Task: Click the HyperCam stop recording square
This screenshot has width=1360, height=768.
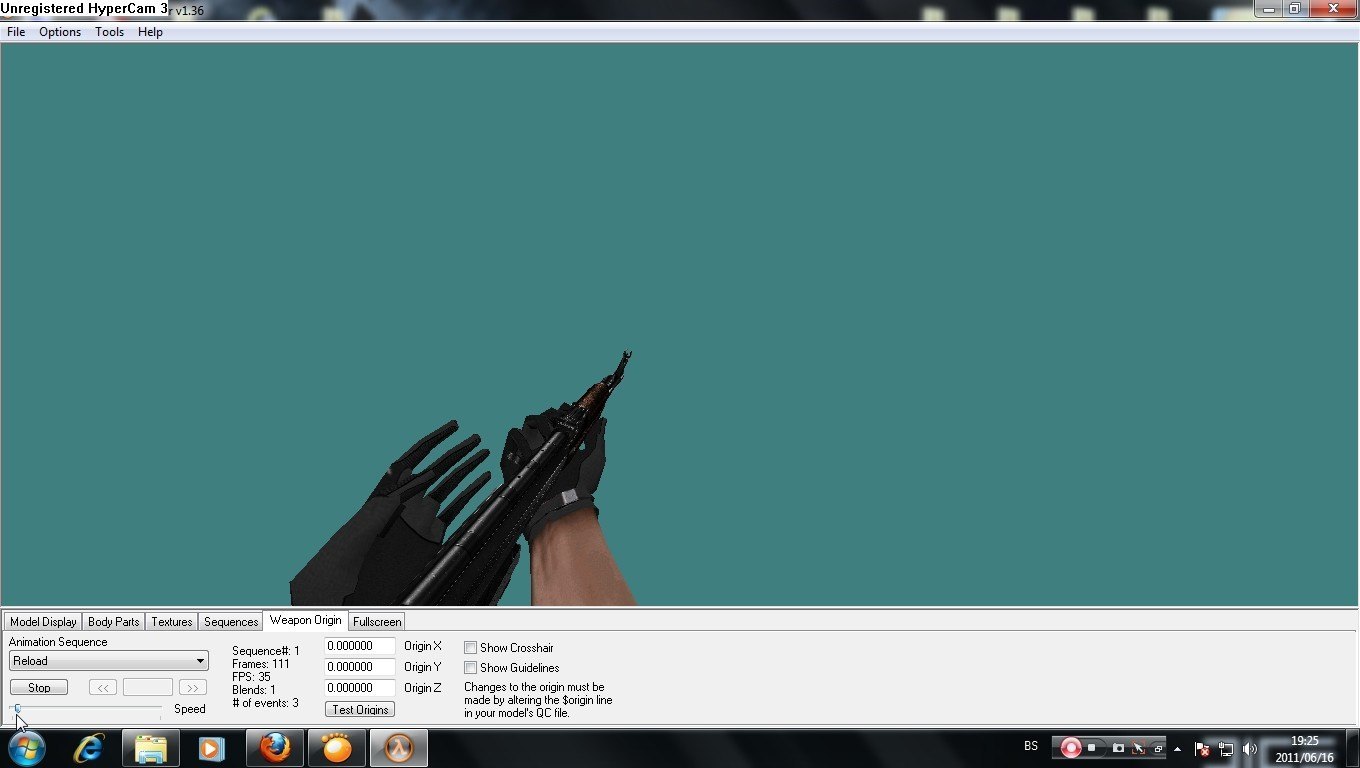Action: (1093, 748)
